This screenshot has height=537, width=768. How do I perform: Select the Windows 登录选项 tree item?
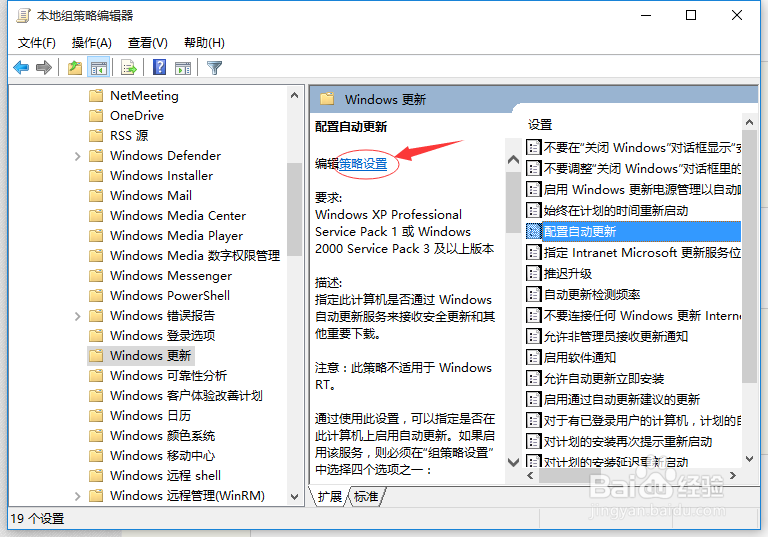[x=163, y=336]
